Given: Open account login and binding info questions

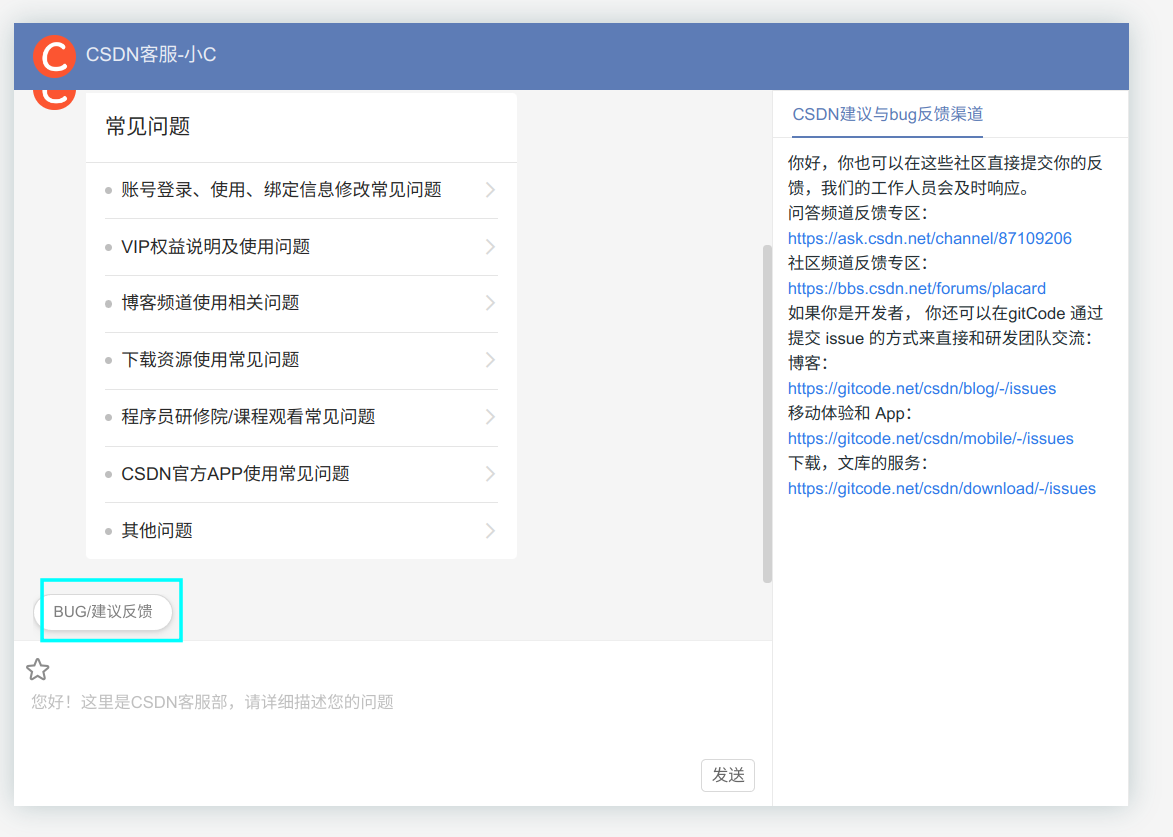Looking at the screenshot, I should pos(301,190).
